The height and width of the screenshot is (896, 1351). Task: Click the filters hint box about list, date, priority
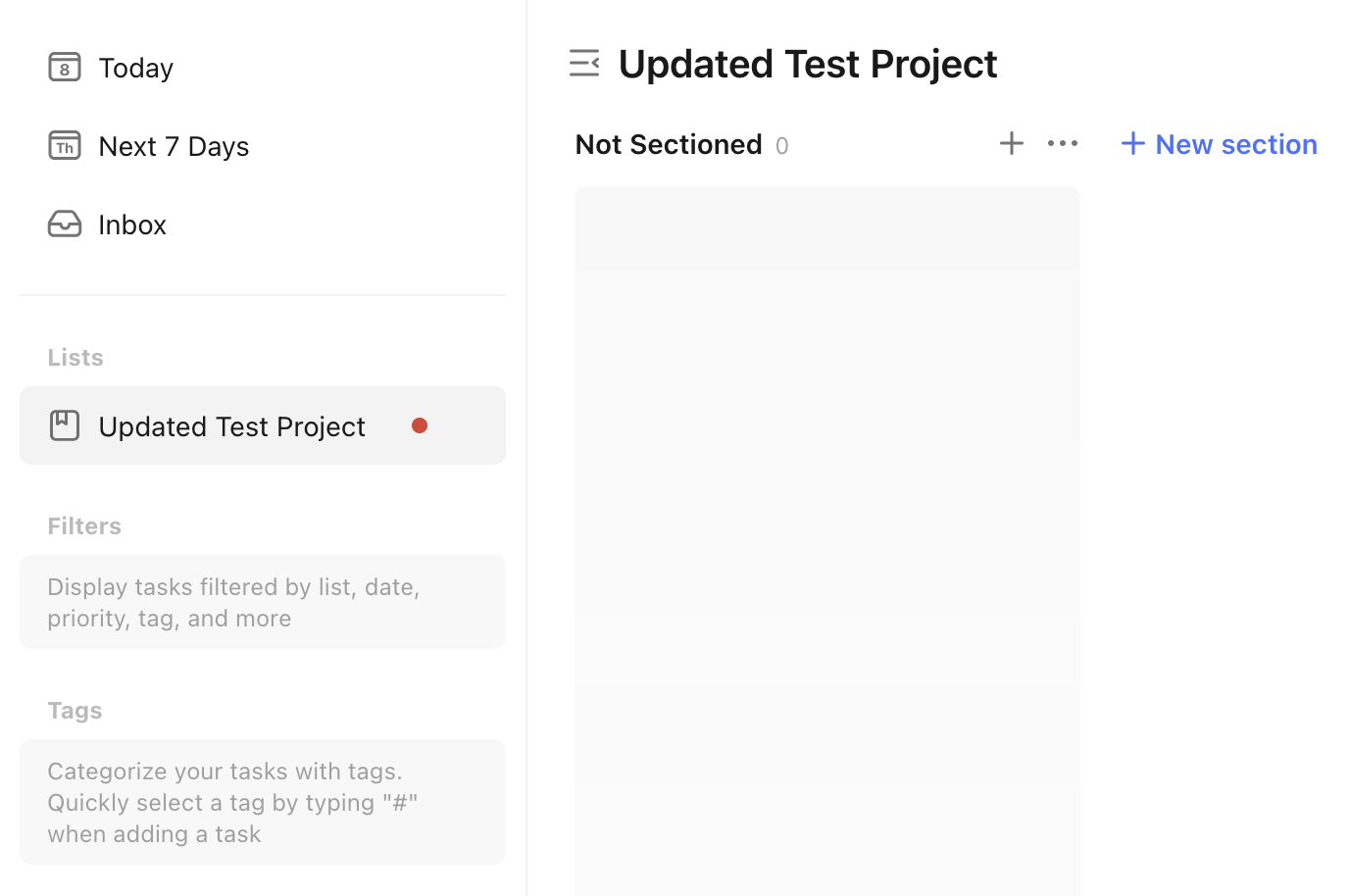(x=263, y=602)
